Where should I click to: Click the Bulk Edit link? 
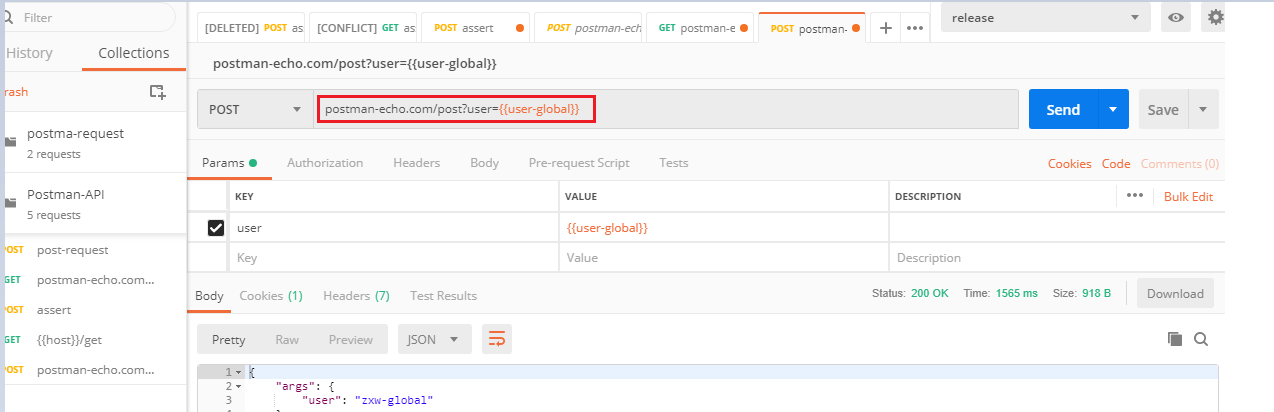[x=1188, y=197]
